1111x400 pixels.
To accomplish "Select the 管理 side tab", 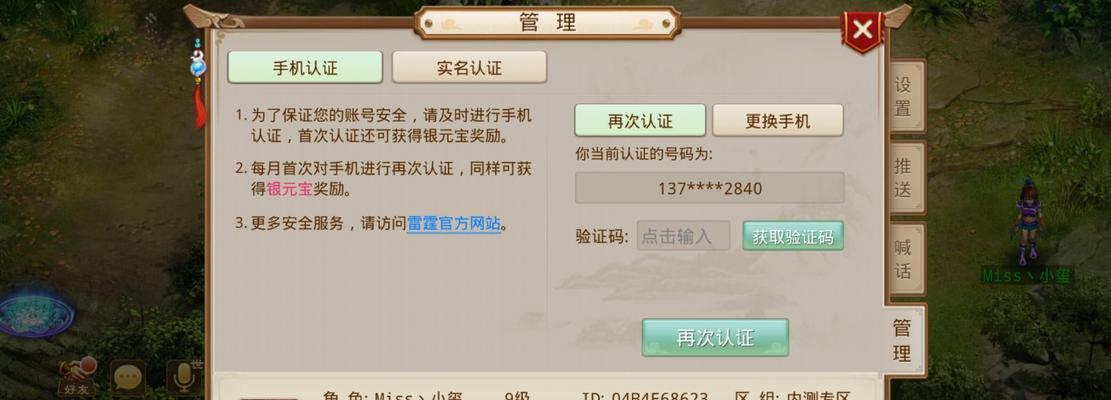I will point(904,341).
